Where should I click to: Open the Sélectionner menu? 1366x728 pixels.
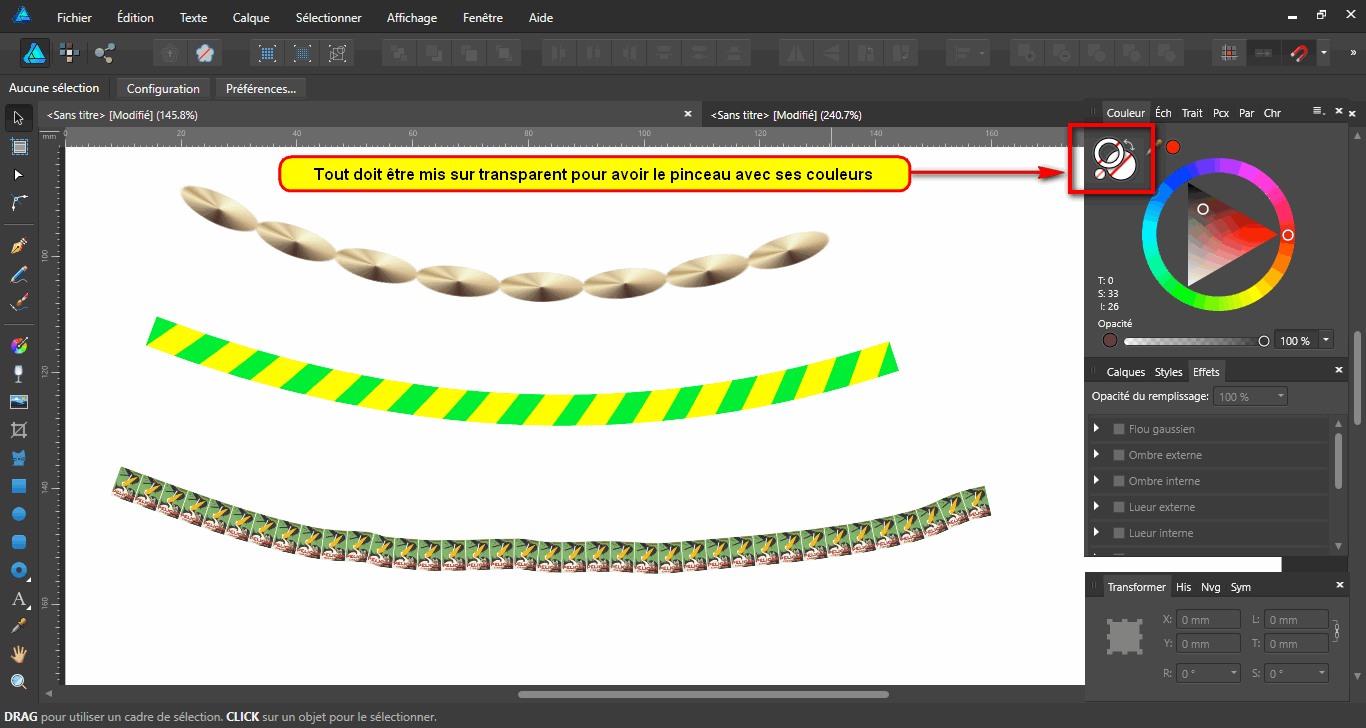click(329, 18)
